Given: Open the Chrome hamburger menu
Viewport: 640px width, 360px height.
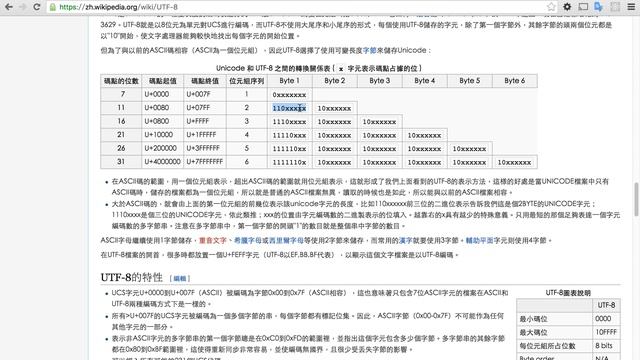Looking at the screenshot, I should pos(631,7).
